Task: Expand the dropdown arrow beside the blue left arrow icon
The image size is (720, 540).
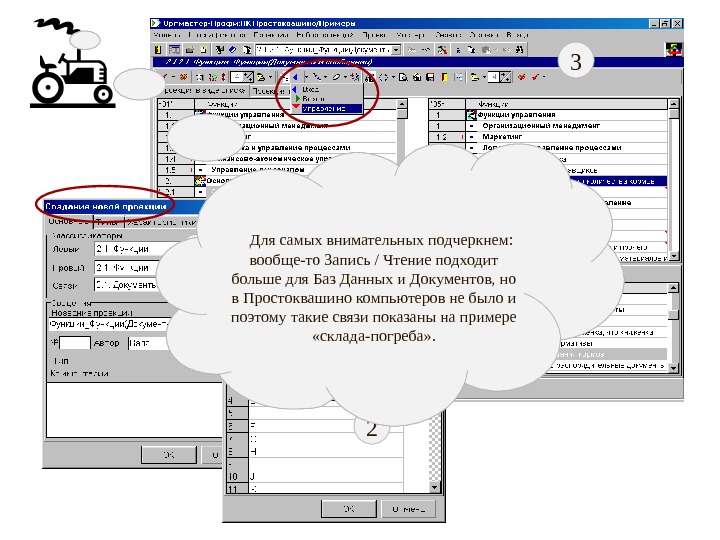Action: [x=304, y=77]
